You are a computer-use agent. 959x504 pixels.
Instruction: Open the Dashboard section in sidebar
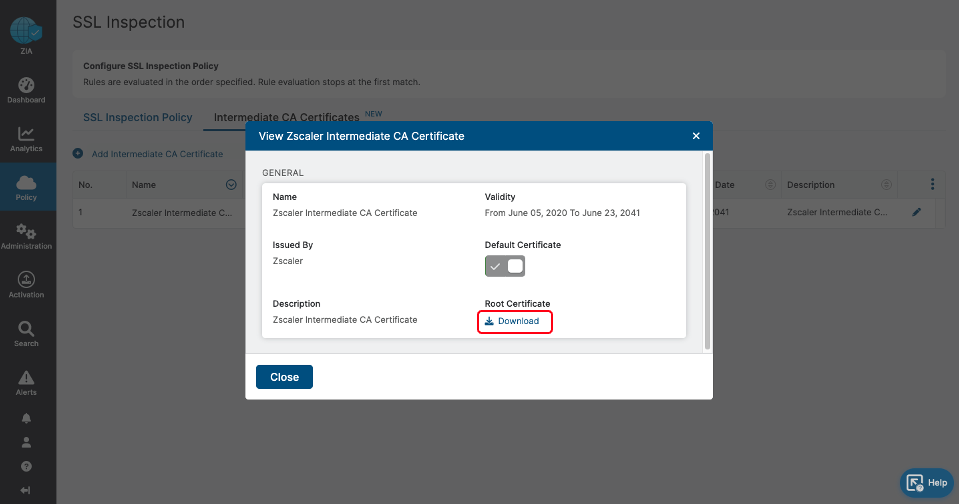point(26,90)
